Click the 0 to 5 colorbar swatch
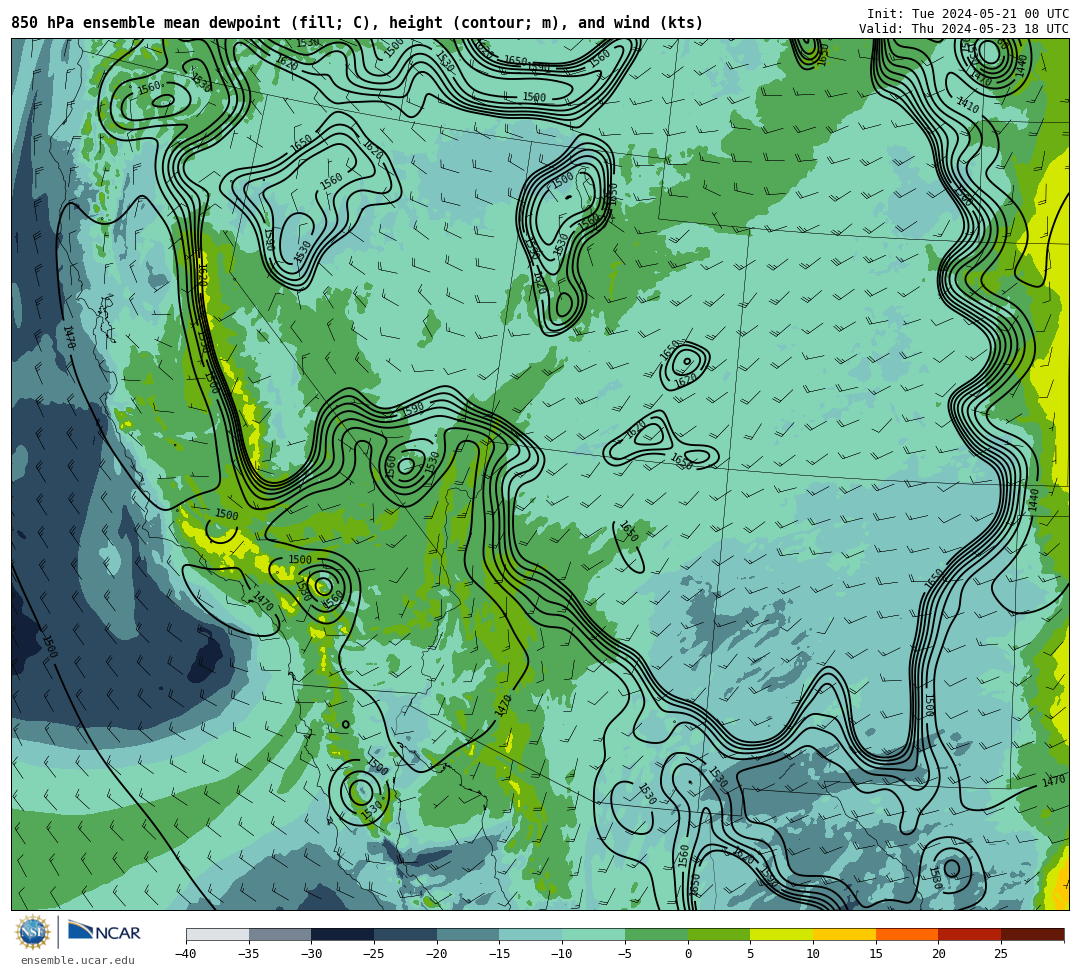This screenshot has width=1080, height=973. tap(719, 934)
